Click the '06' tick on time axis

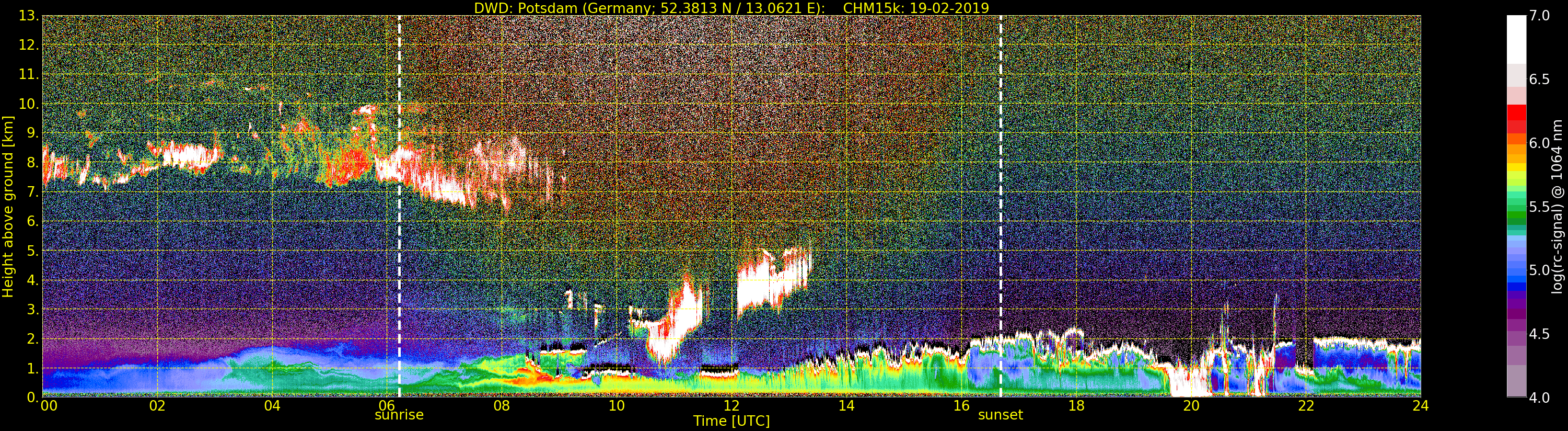tap(387, 405)
